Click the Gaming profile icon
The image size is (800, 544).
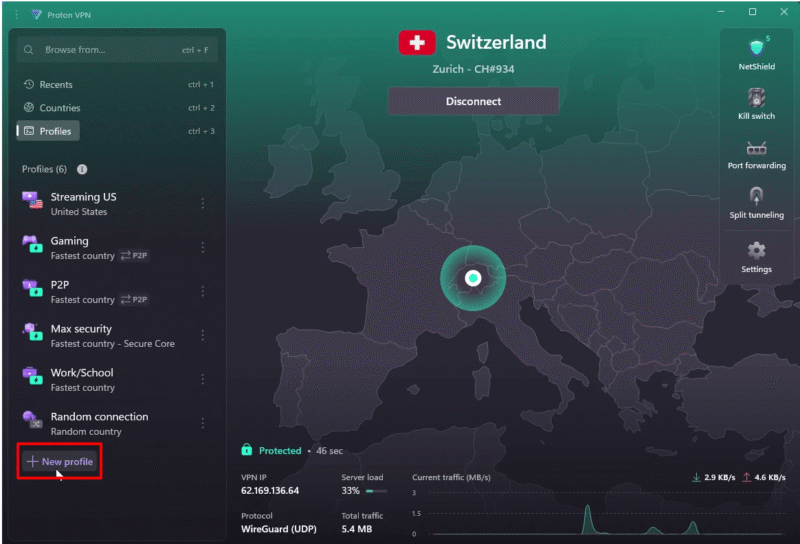32,244
